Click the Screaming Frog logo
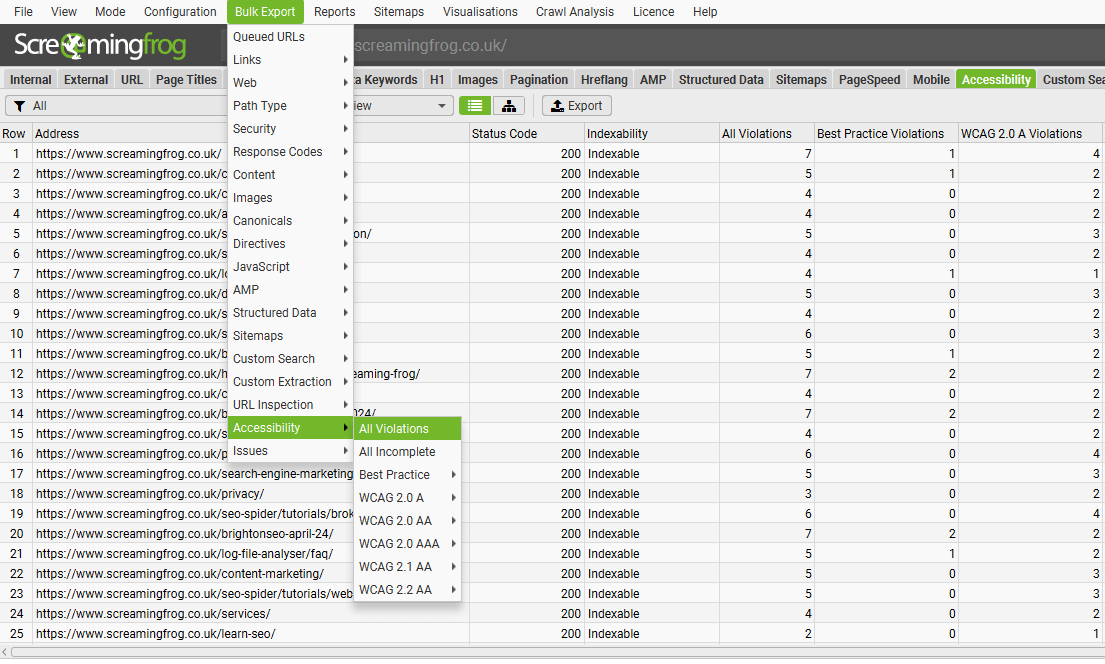 point(100,45)
